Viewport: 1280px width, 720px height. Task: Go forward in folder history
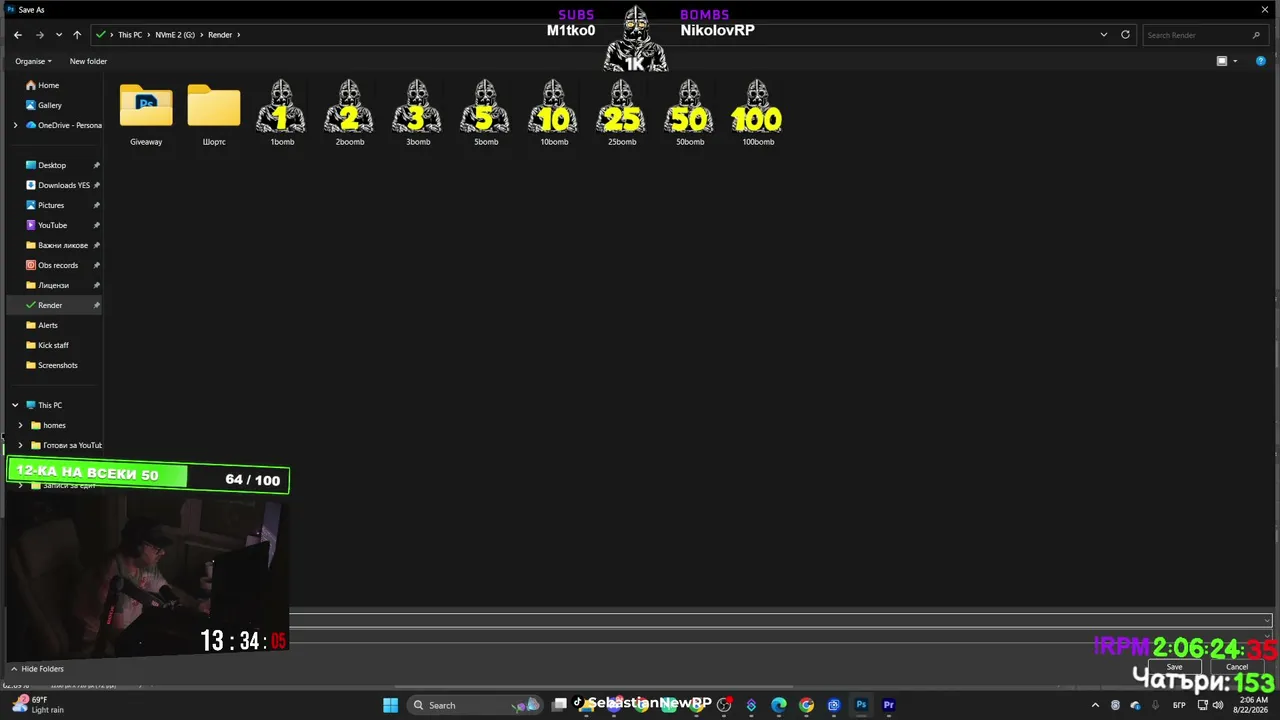click(40, 35)
